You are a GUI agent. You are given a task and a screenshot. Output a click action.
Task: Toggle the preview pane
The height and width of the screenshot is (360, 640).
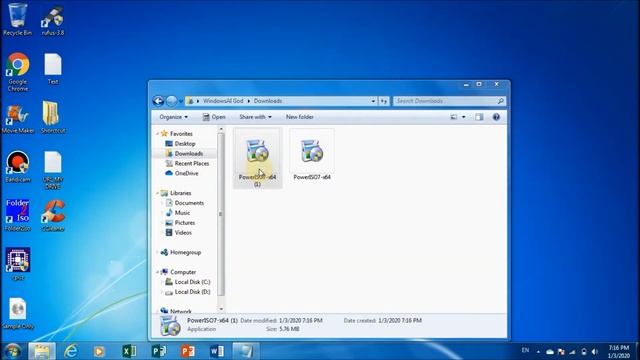tap(479, 117)
